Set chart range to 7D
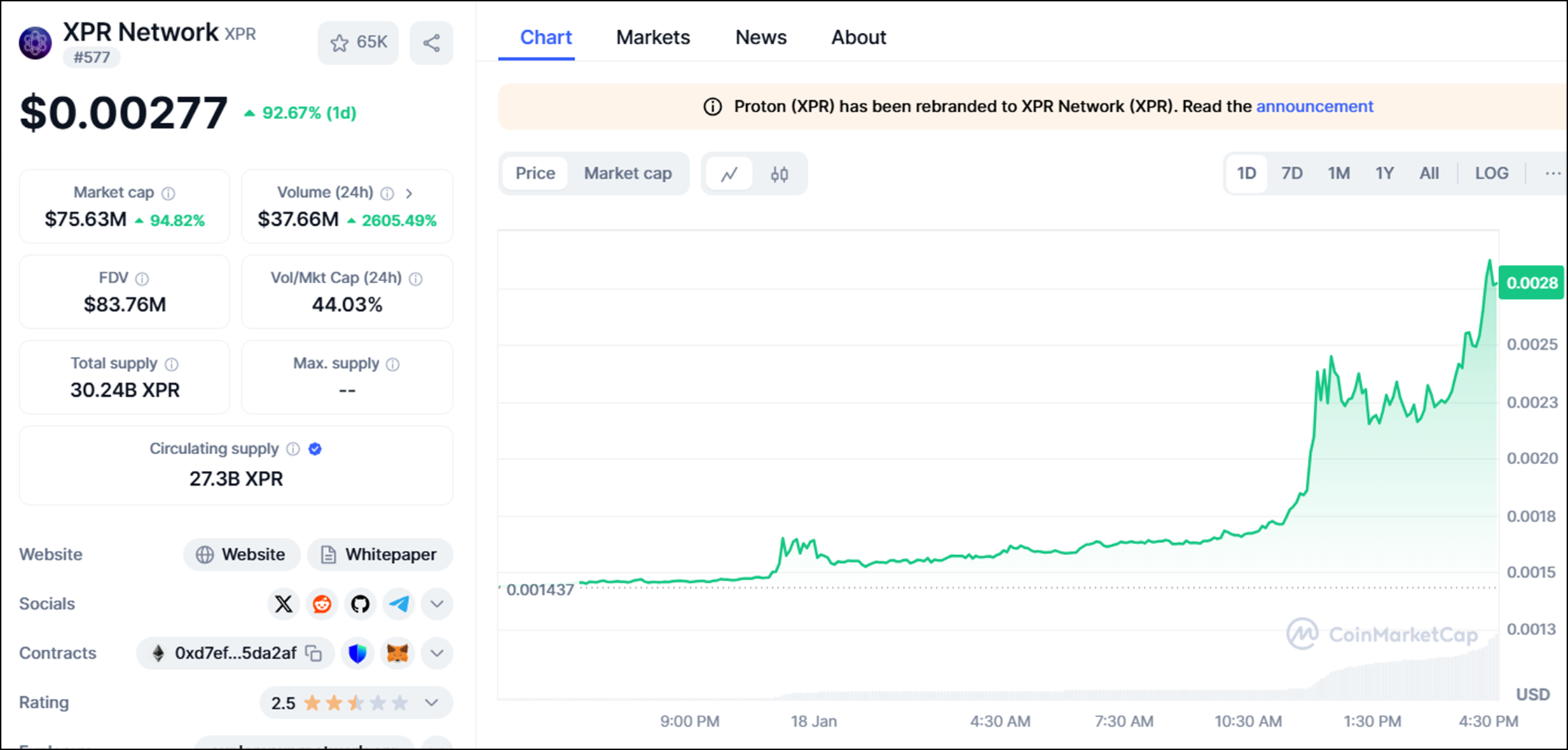 1292,173
